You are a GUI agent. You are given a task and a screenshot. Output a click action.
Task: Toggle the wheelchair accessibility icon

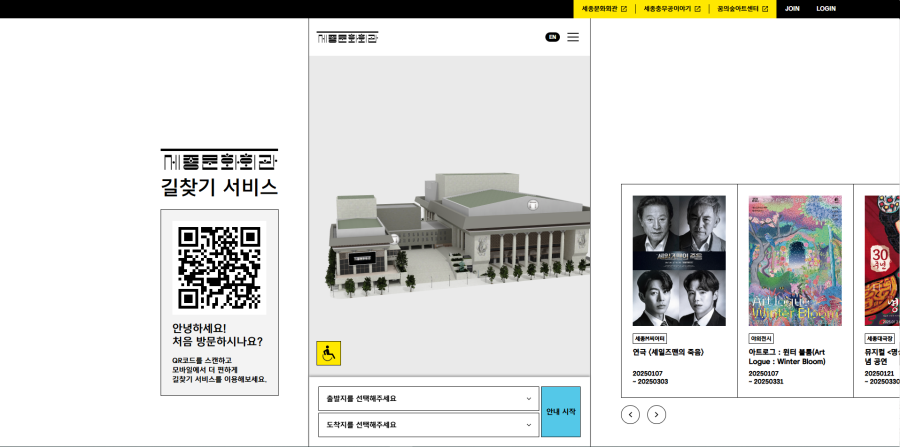pyautogui.click(x=328, y=353)
